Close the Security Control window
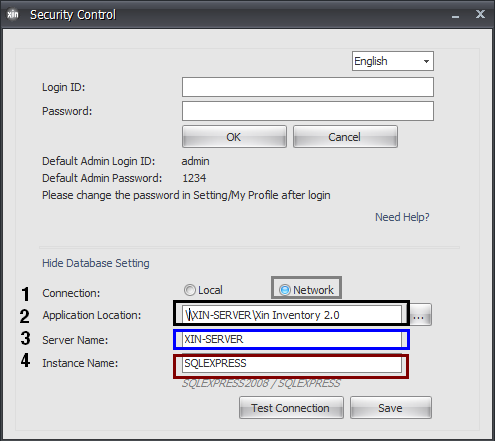495x441 pixels. click(480, 14)
